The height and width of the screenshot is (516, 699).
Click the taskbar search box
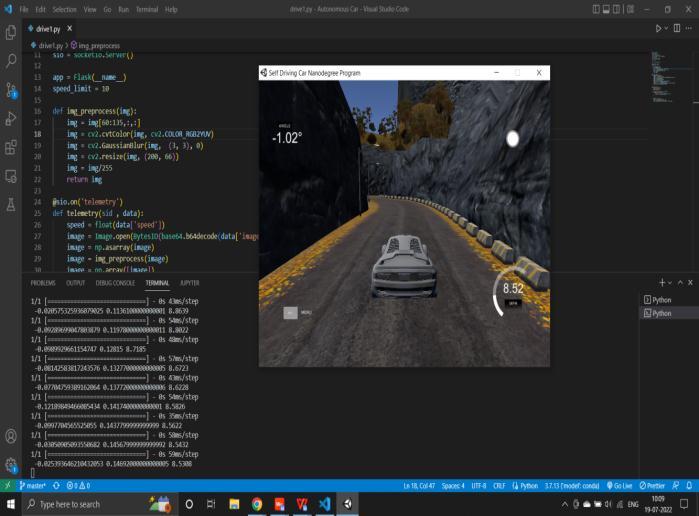pos(100,504)
